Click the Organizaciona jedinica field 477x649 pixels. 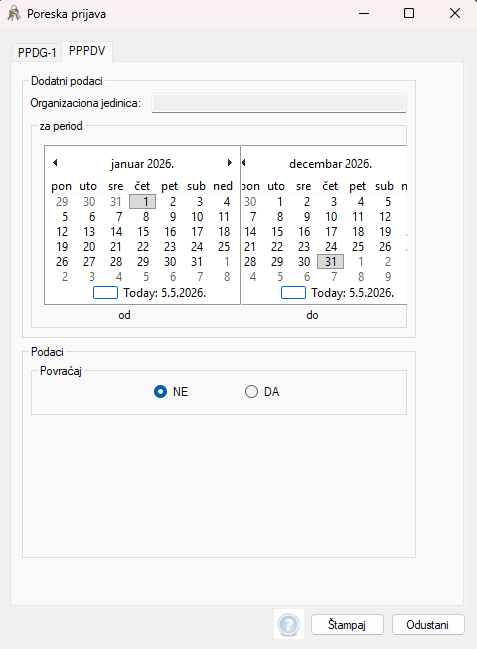[279, 103]
